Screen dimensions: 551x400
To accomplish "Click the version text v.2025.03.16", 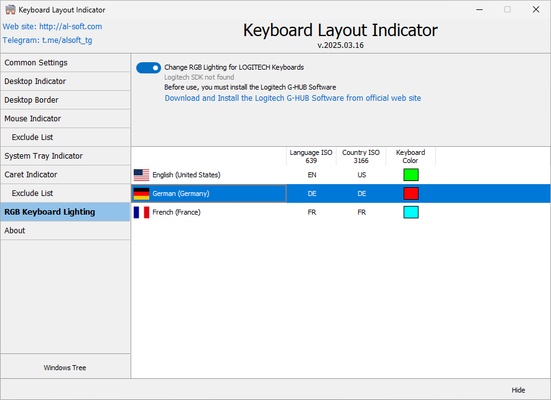I will point(340,45).
